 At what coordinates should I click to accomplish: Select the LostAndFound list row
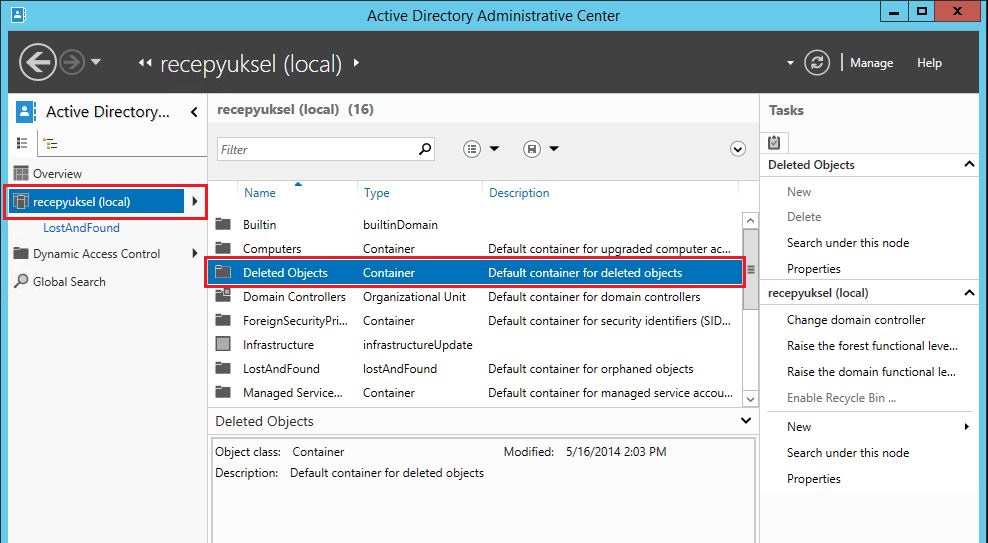click(476, 369)
